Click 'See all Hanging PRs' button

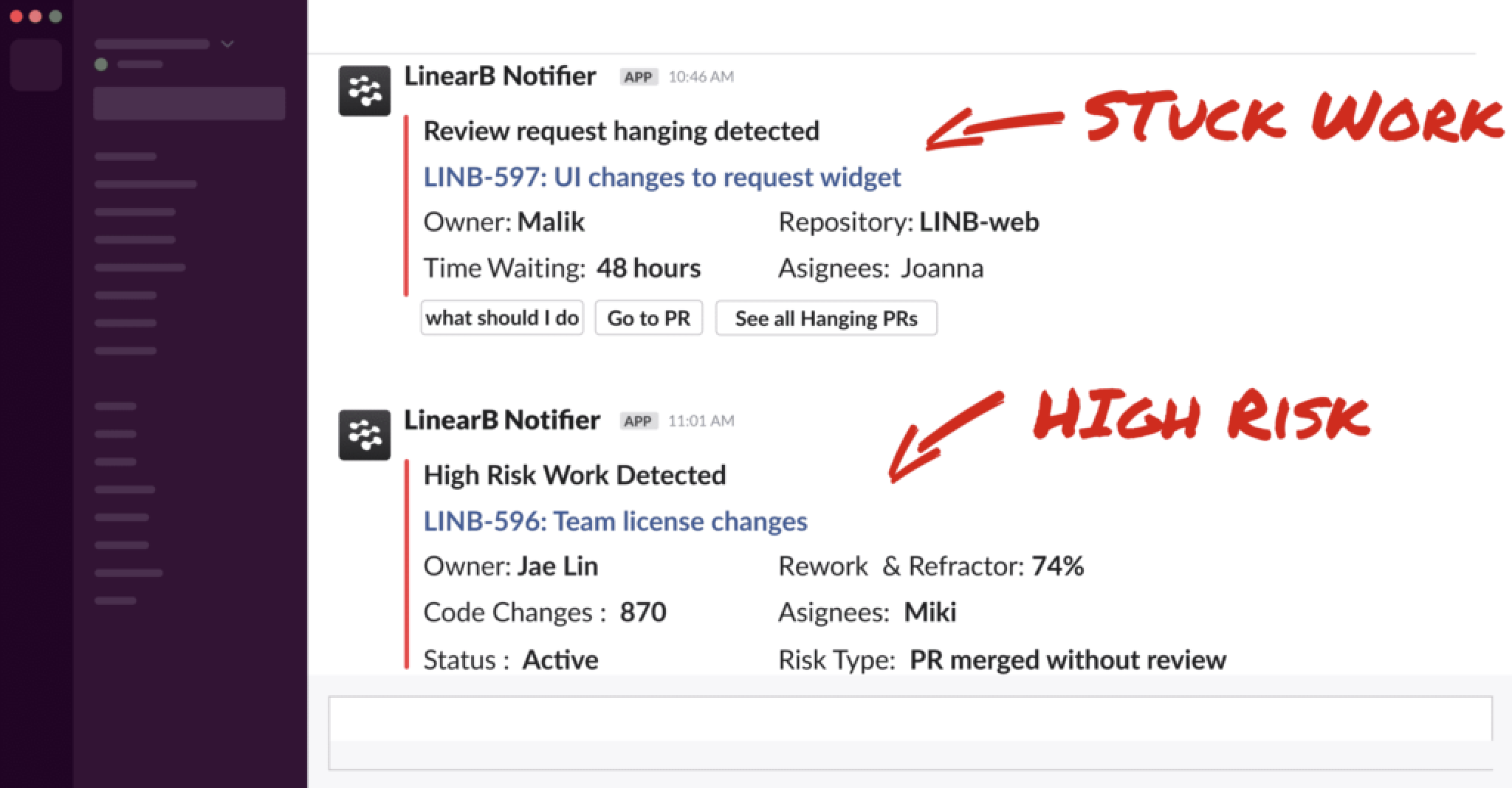pyautogui.click(x=826, y=318)
